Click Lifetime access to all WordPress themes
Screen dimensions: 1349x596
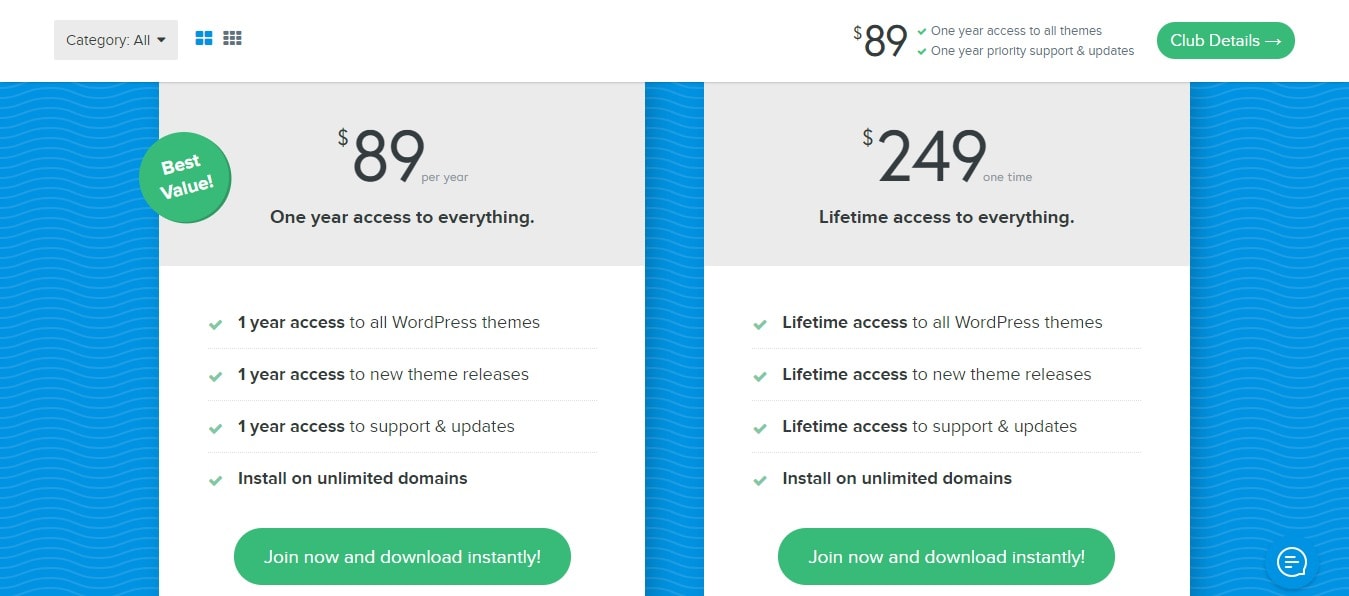[x=942, y=322]
